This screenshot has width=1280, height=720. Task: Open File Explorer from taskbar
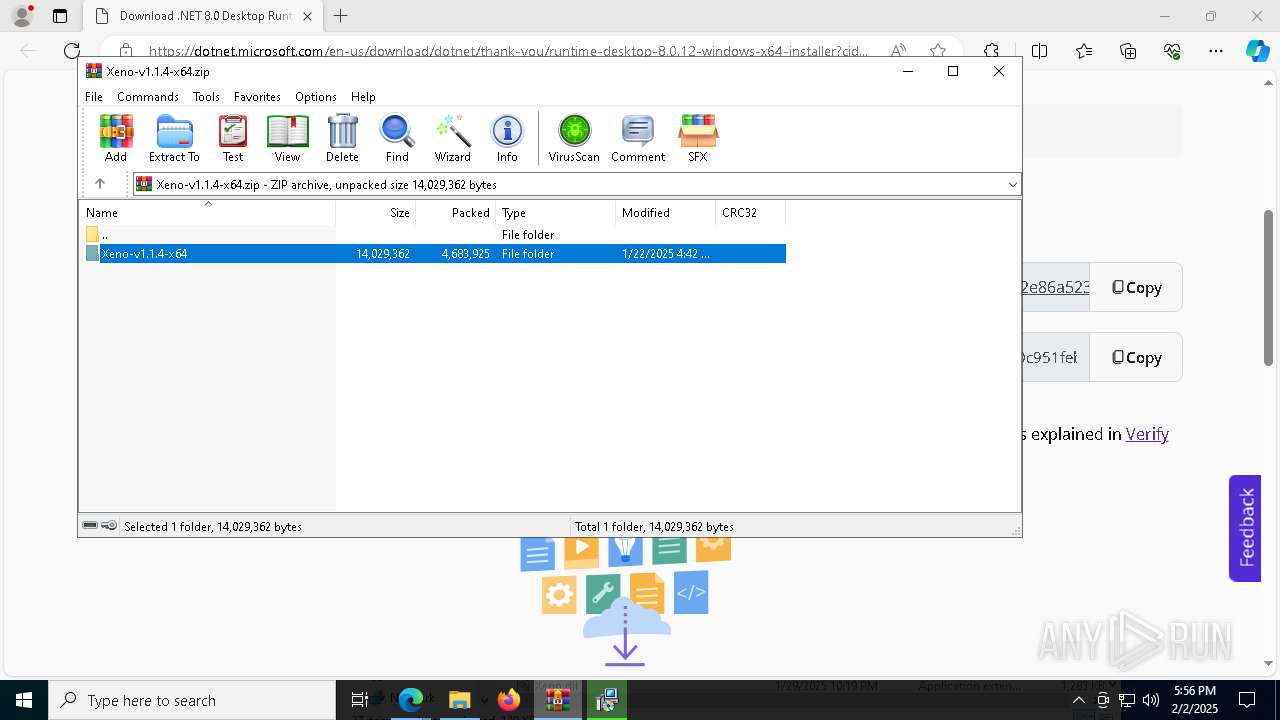click(459, 700)
